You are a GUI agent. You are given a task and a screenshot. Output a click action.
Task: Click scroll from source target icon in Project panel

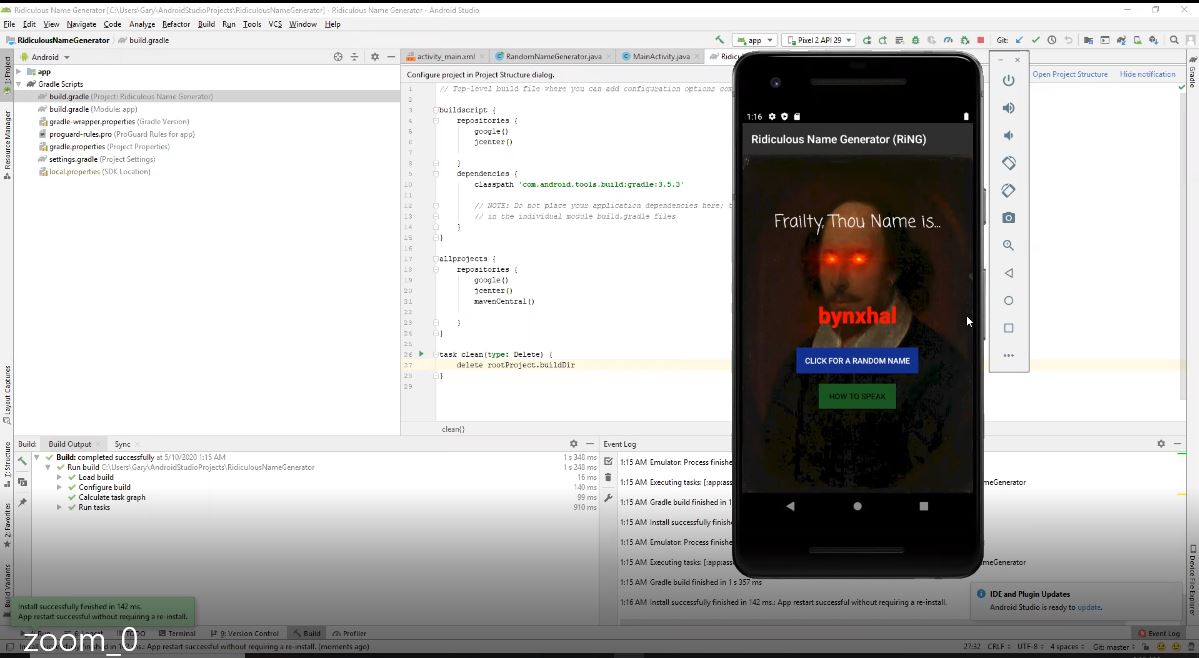pyautogui.click(x=338, y=57)
